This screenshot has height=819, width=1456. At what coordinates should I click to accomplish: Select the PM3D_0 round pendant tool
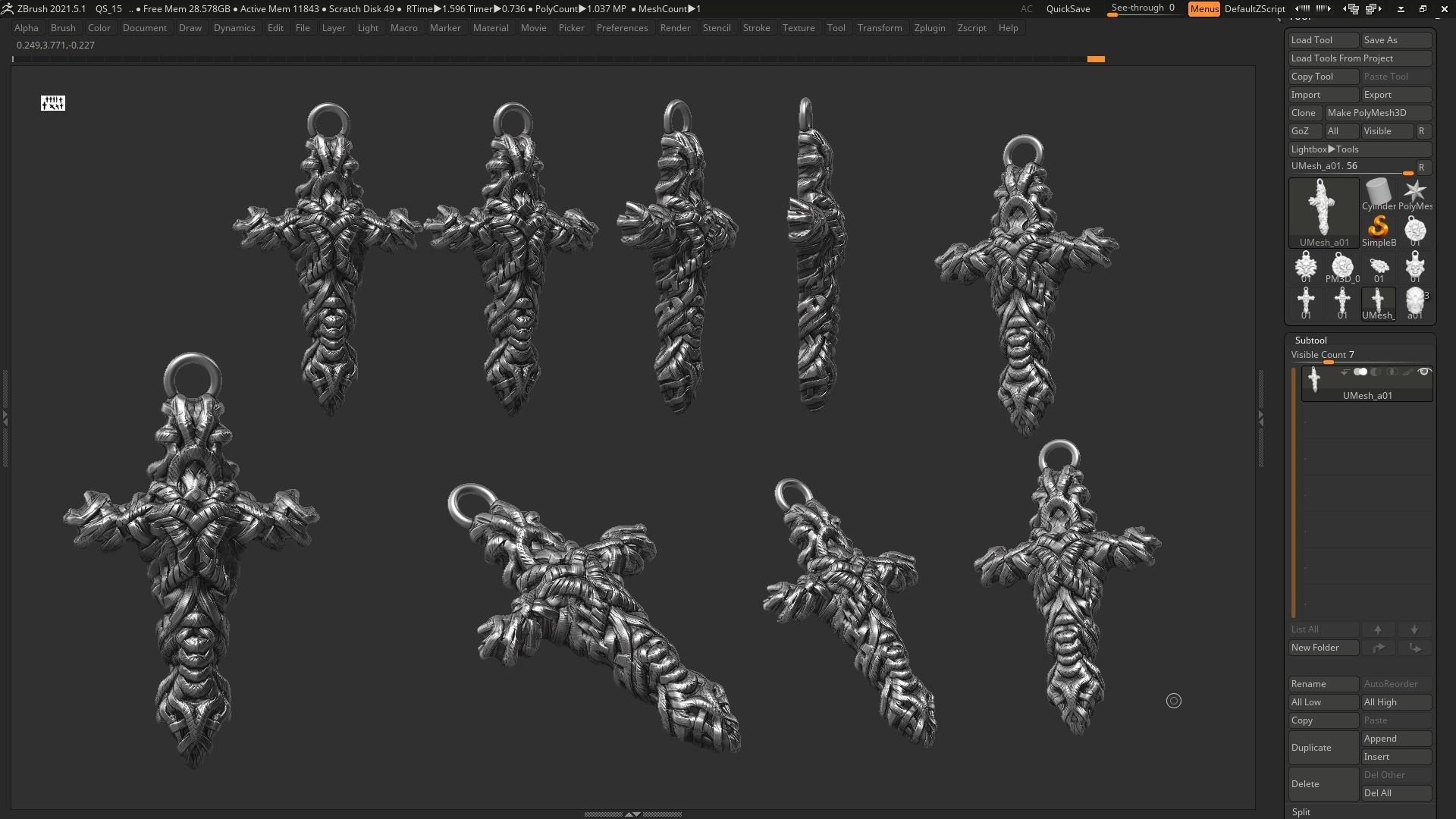click(1341, 266)
